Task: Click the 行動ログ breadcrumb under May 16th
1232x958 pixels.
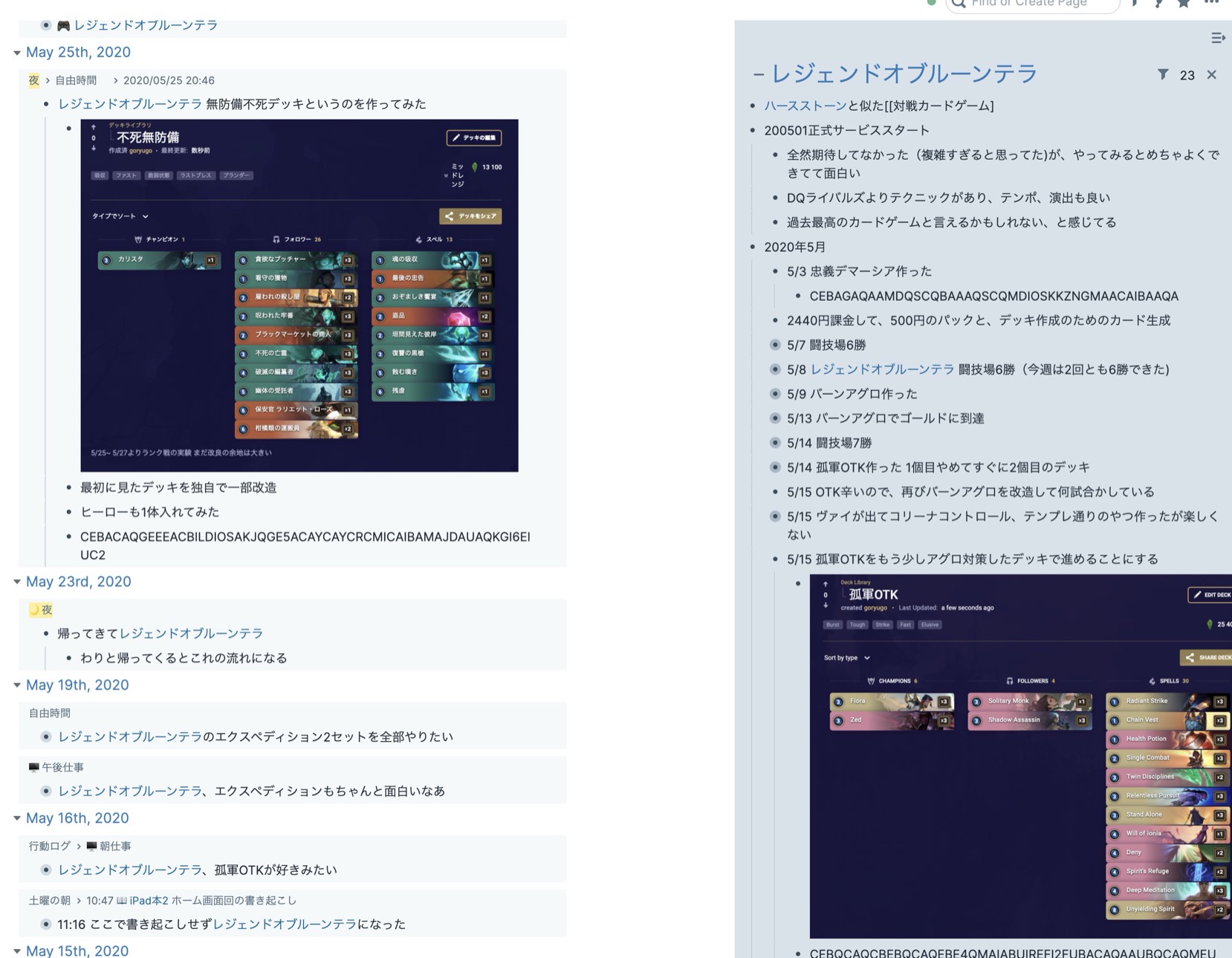Action: pyautogui.click(x=50, y=846)
